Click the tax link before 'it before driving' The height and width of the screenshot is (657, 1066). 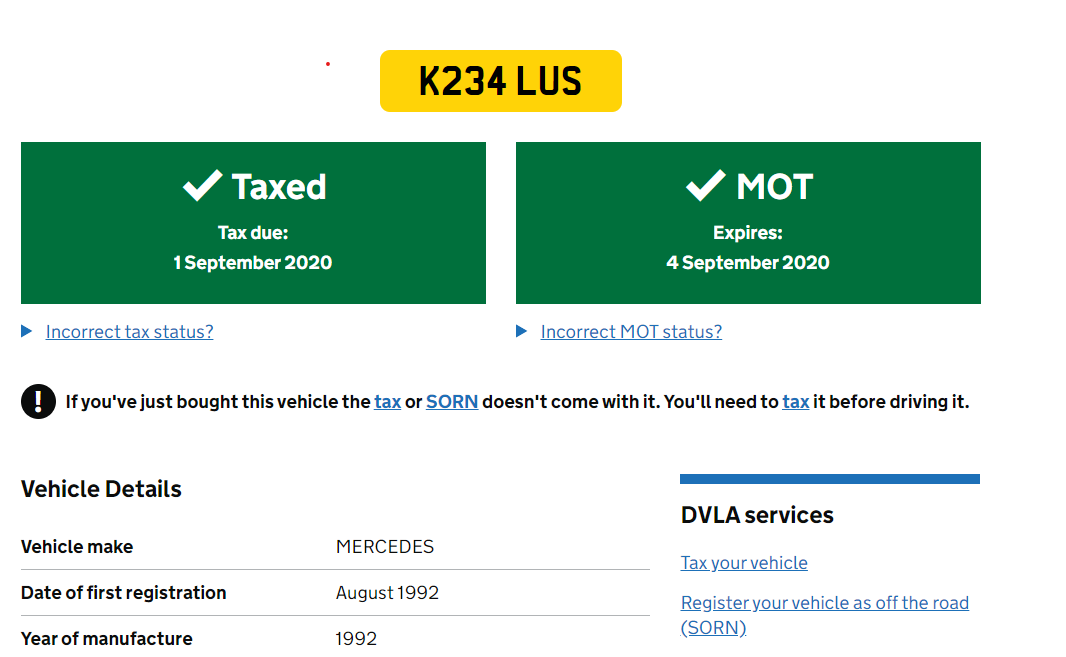(x=795, y=402)
